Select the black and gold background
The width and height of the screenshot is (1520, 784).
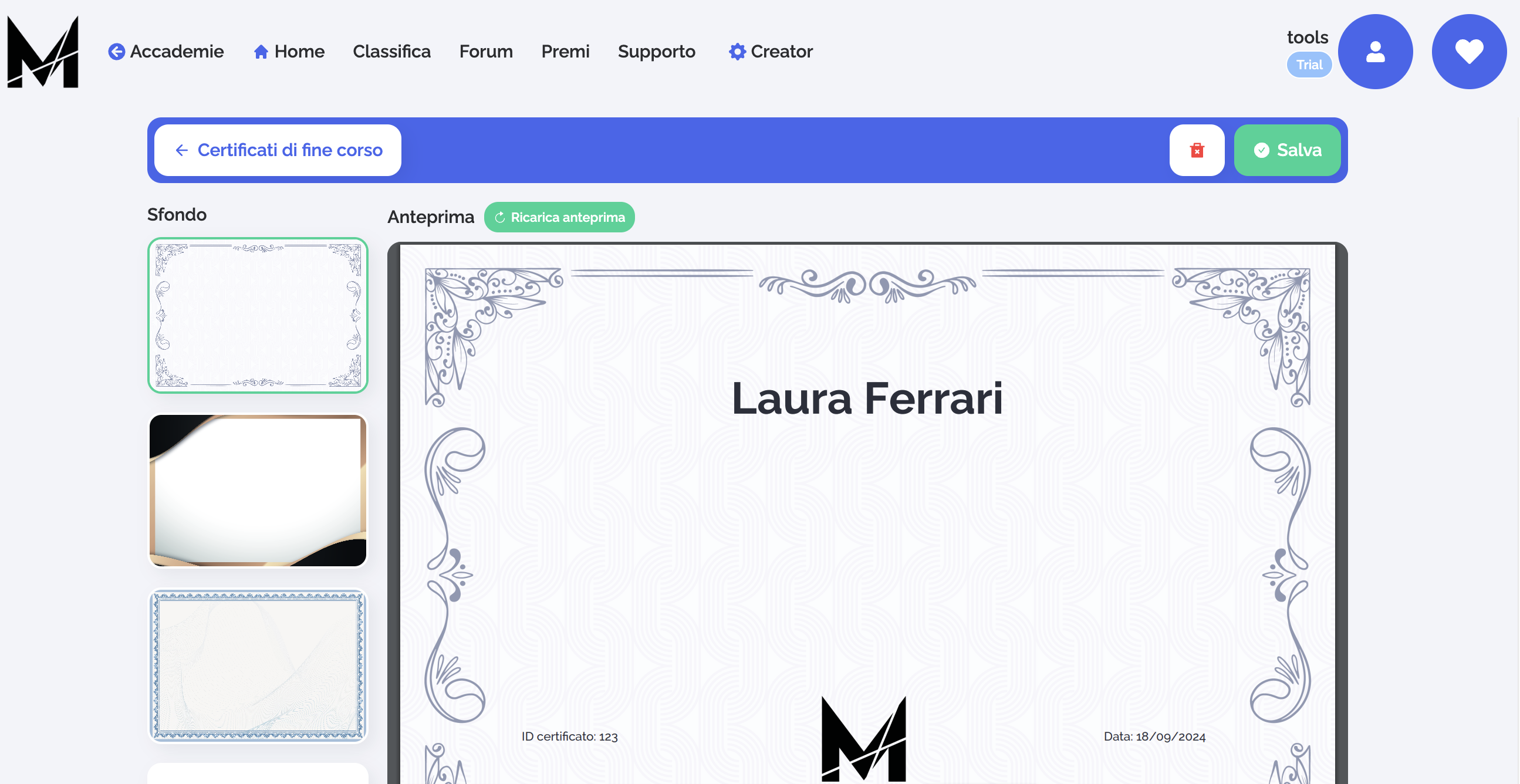pyautogui.click(x=258, y=490)
